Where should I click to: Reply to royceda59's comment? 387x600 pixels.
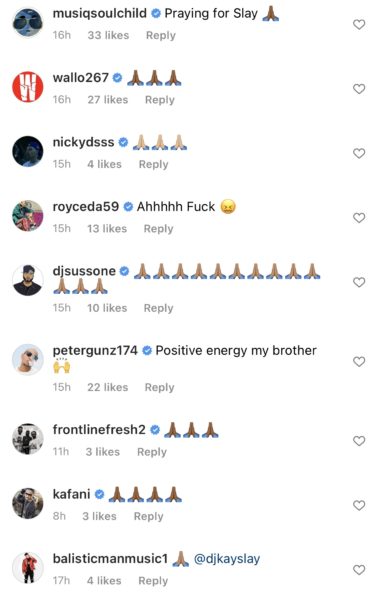pos(158,228)
